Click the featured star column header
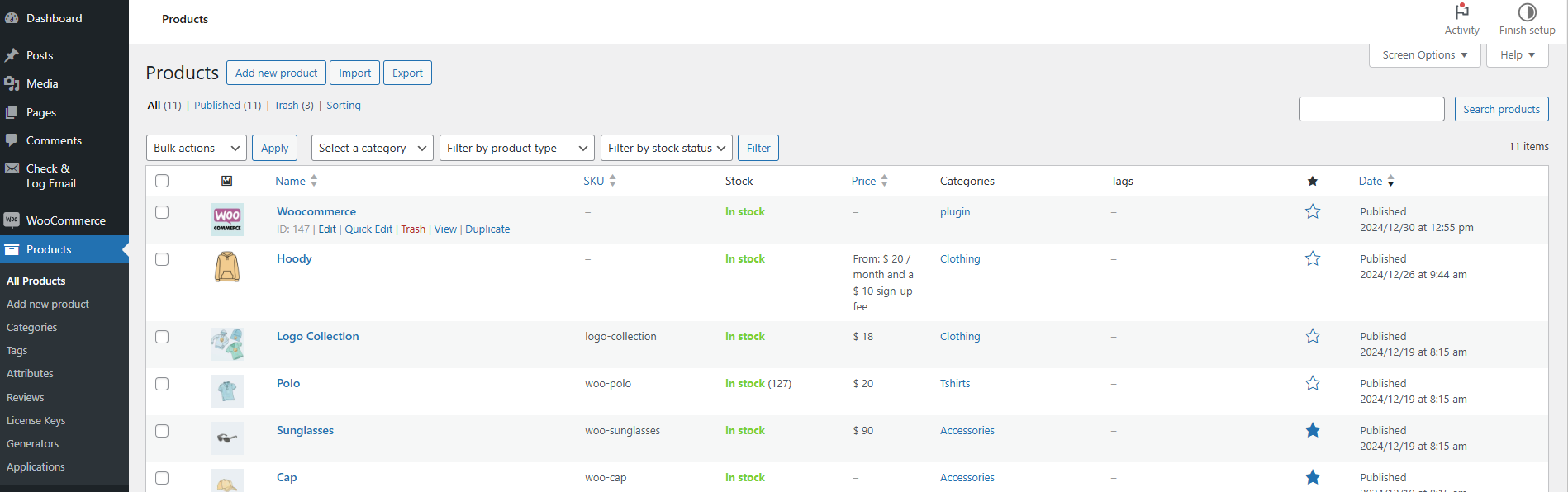Screen dimensions: 1568x492 point(1313,182)
